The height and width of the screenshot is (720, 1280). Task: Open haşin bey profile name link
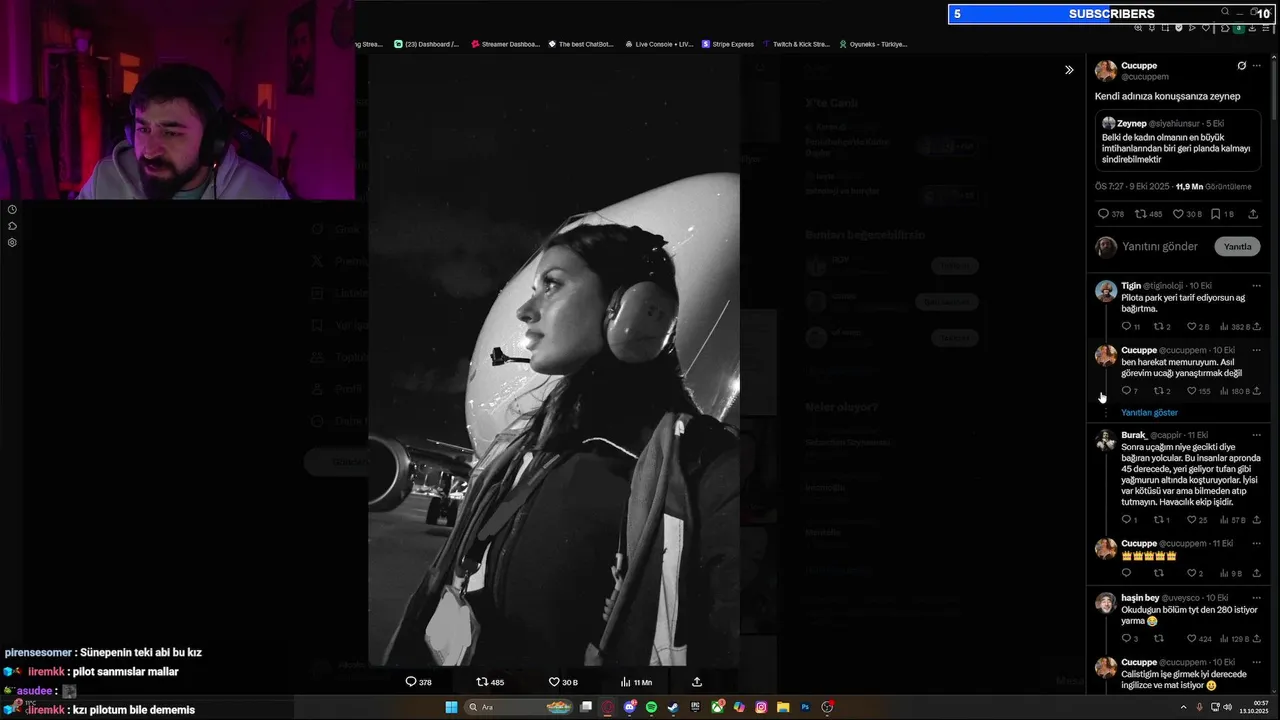[x=1140, y=598]
